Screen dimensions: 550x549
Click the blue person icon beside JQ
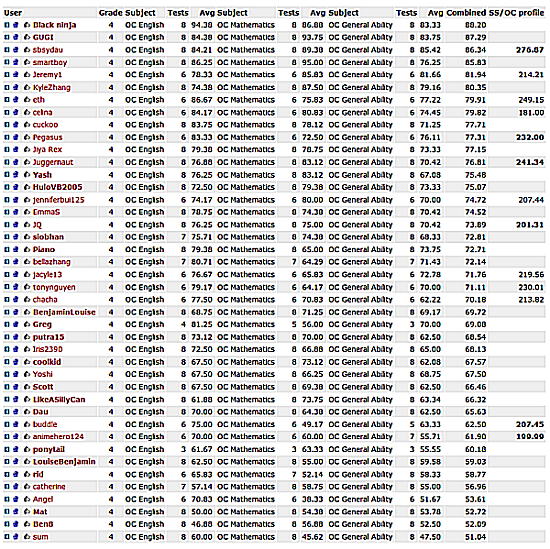point(16,225)
